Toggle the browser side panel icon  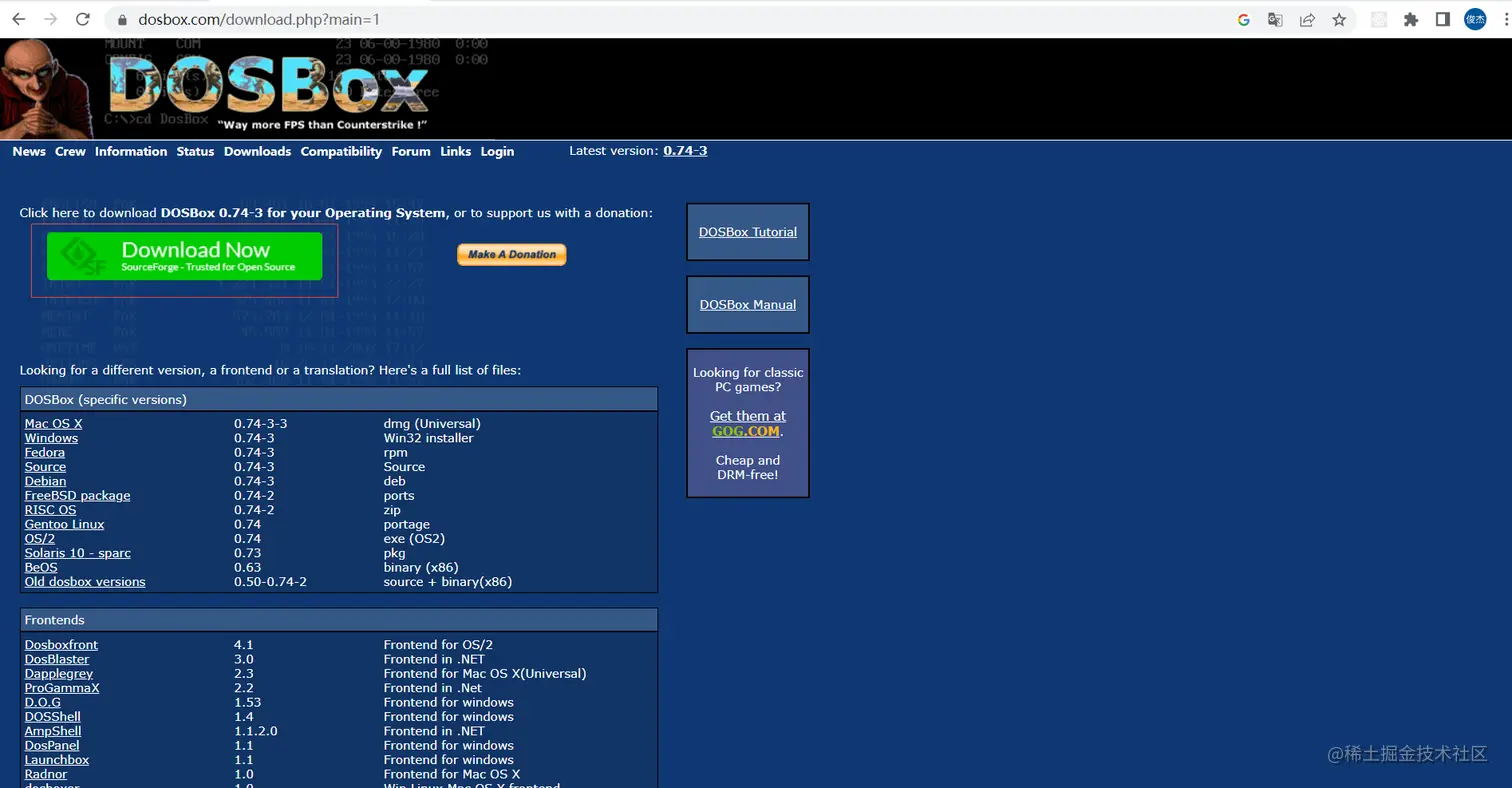point(1442,19)
